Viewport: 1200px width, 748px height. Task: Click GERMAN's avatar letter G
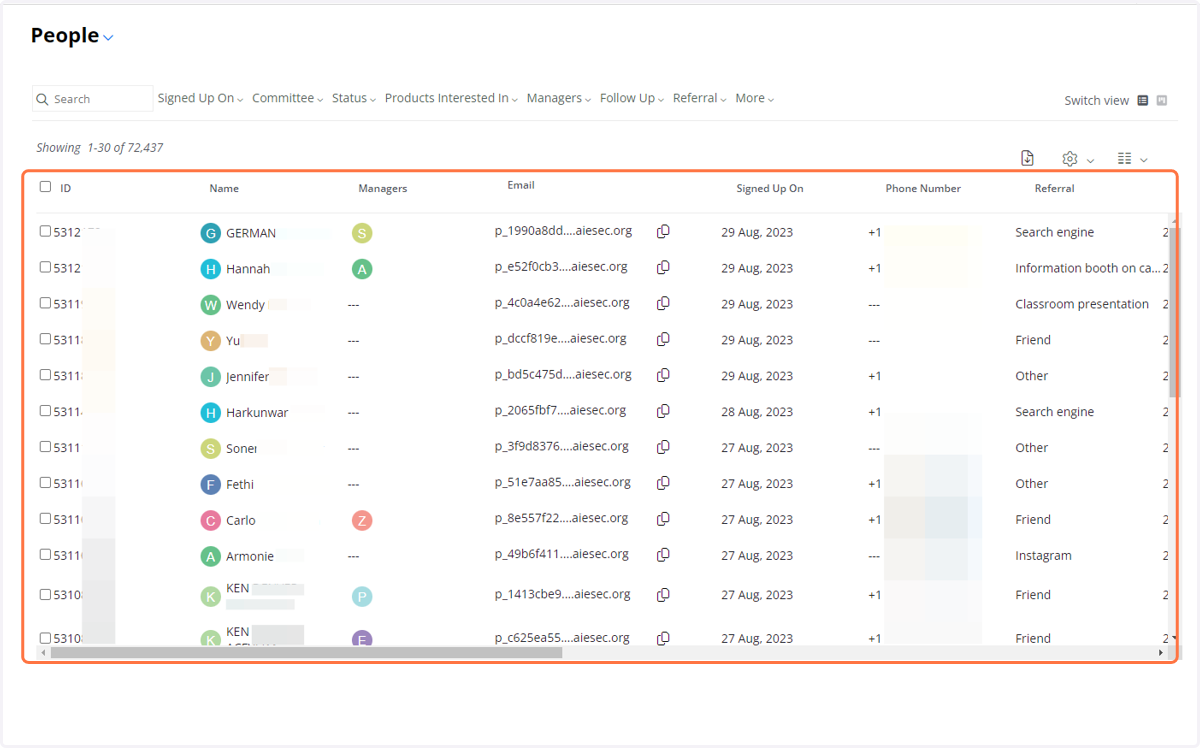[210, 233]
